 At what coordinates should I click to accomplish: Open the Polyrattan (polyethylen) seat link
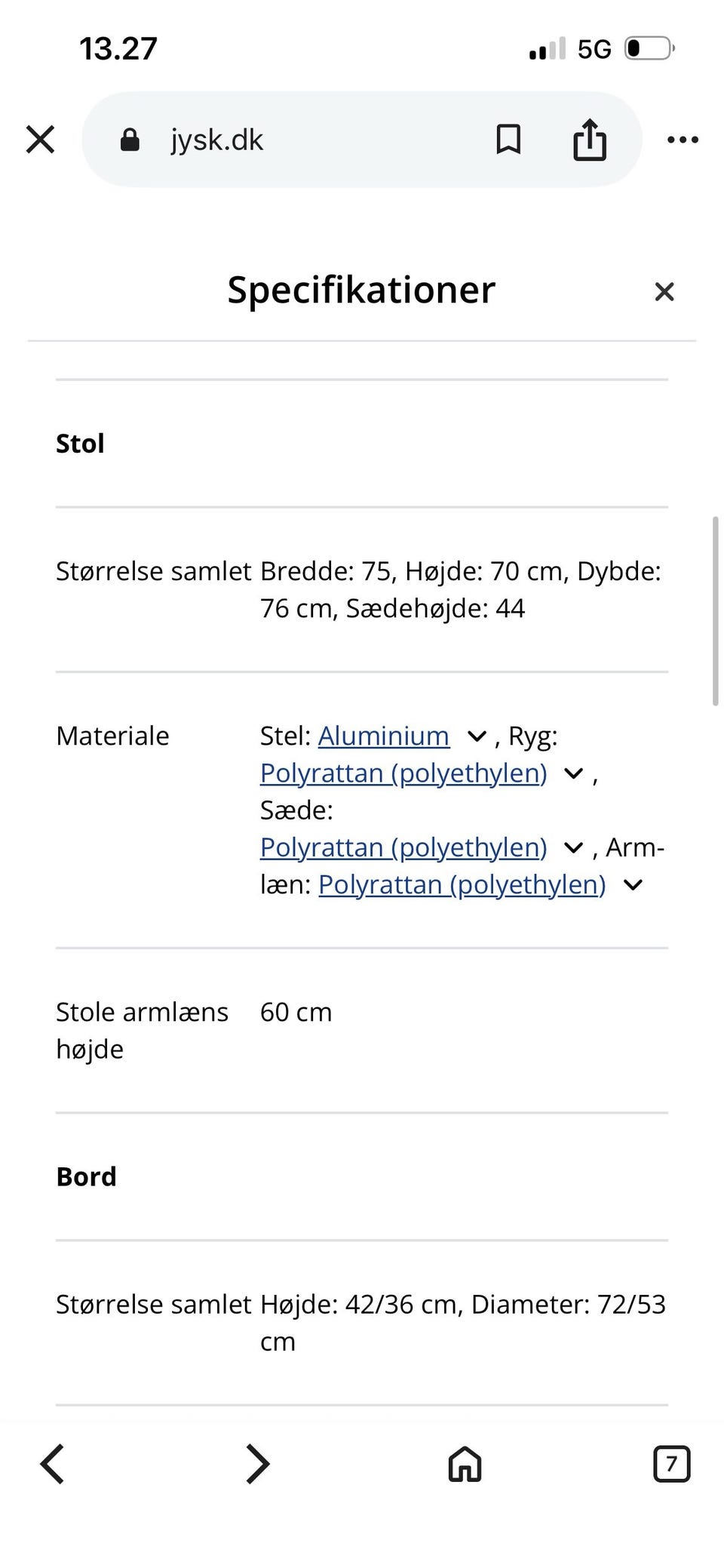[403, 847]
